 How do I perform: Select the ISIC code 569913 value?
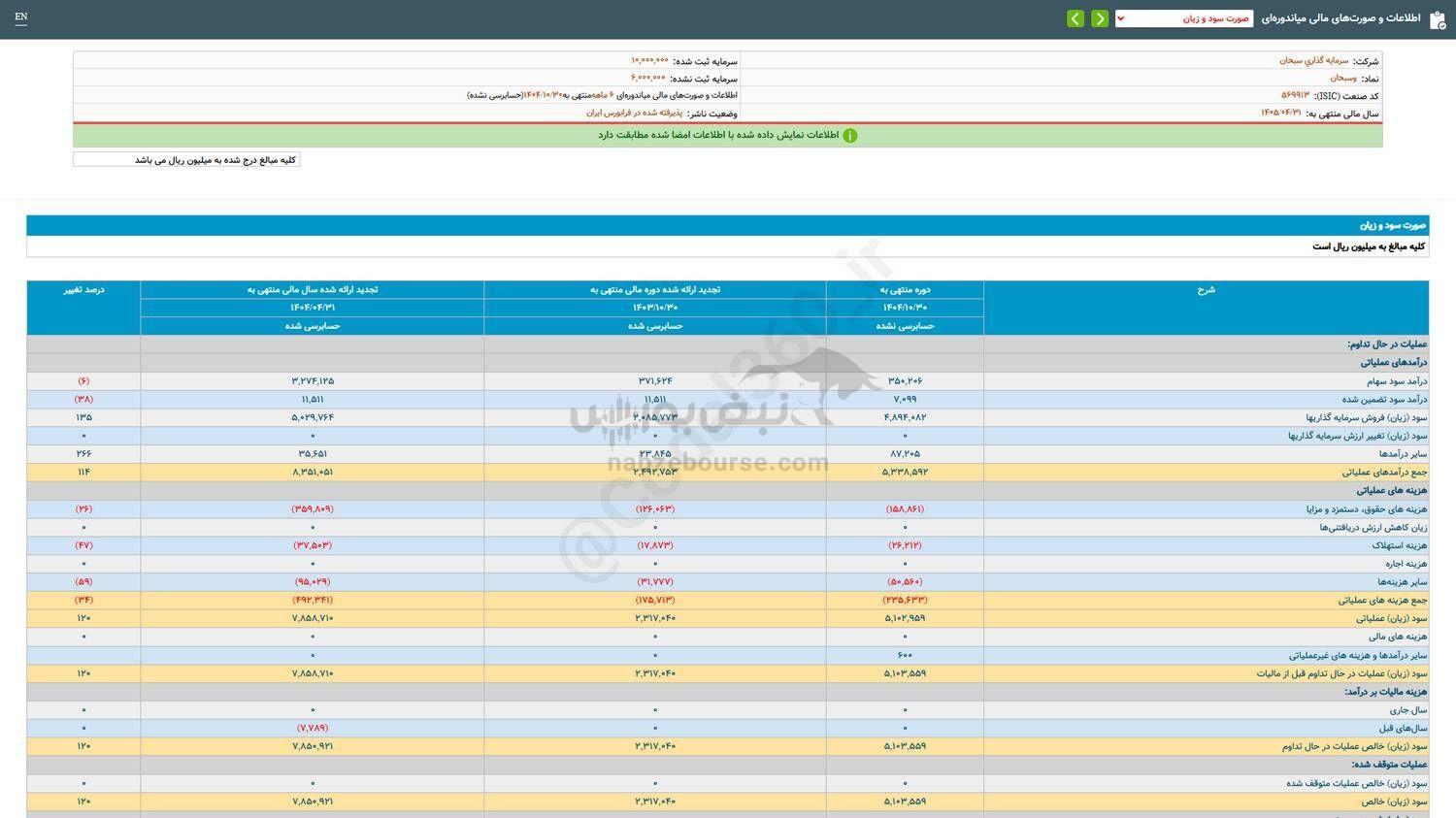pyautogui.click(x=1295, y=95)
